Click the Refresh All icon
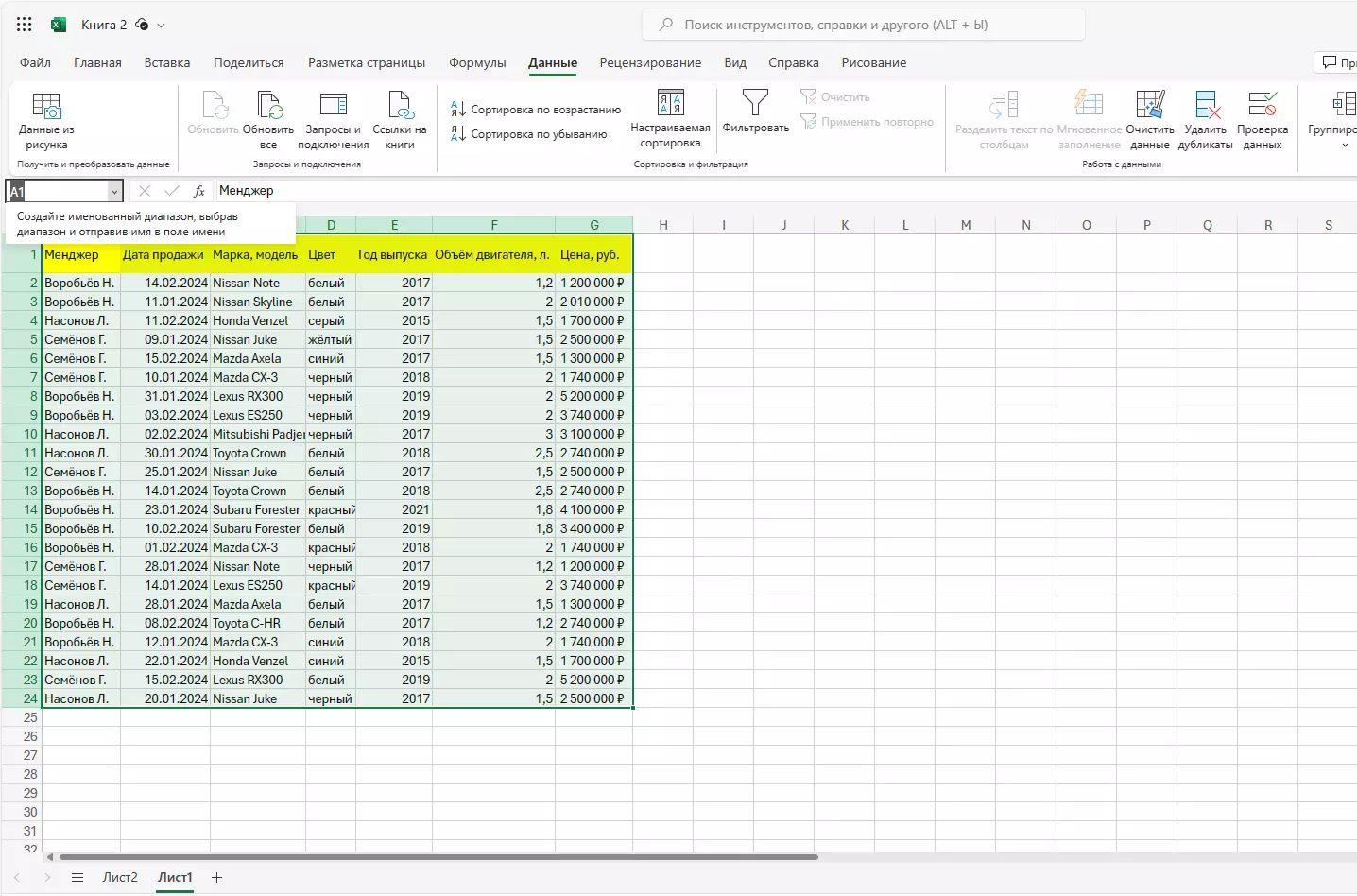1357x896 pixels. (268, 106)
